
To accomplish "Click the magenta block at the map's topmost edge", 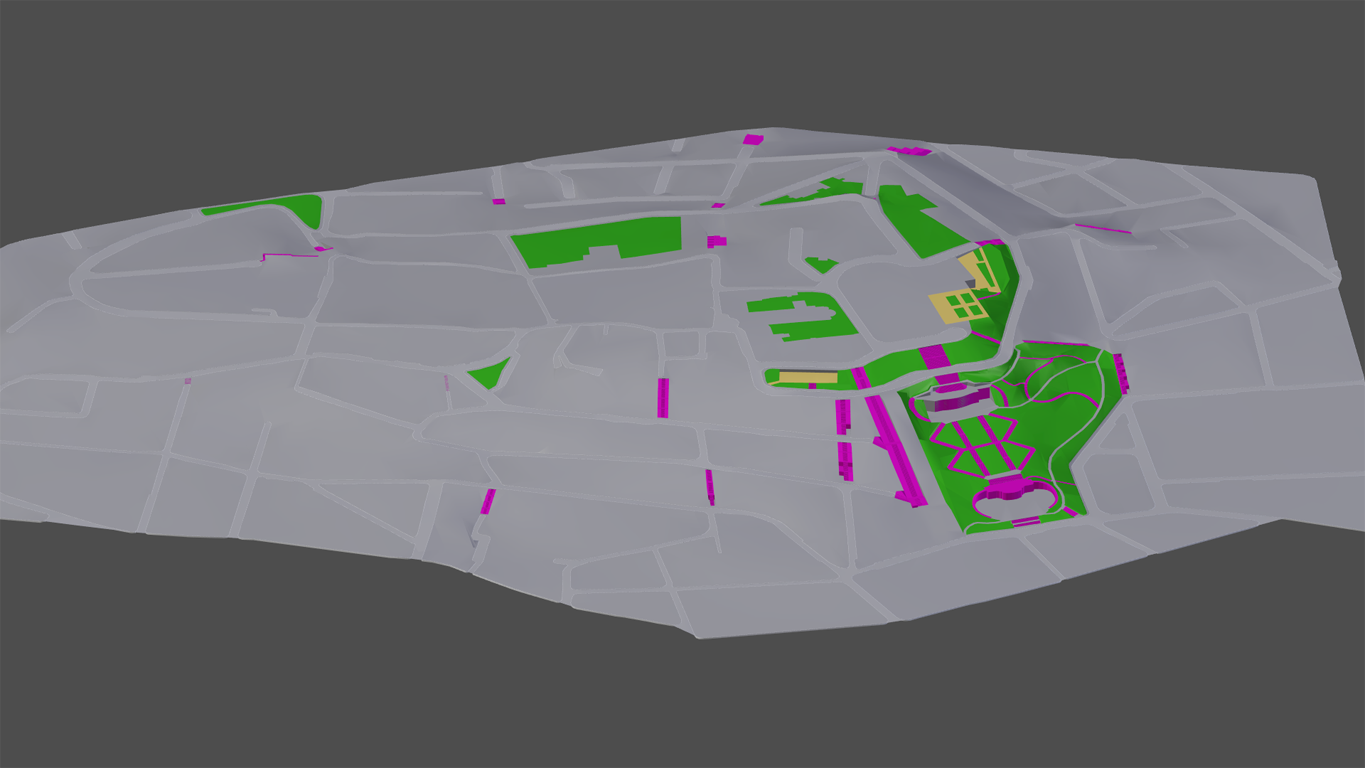I will click(x=752, y=139).
